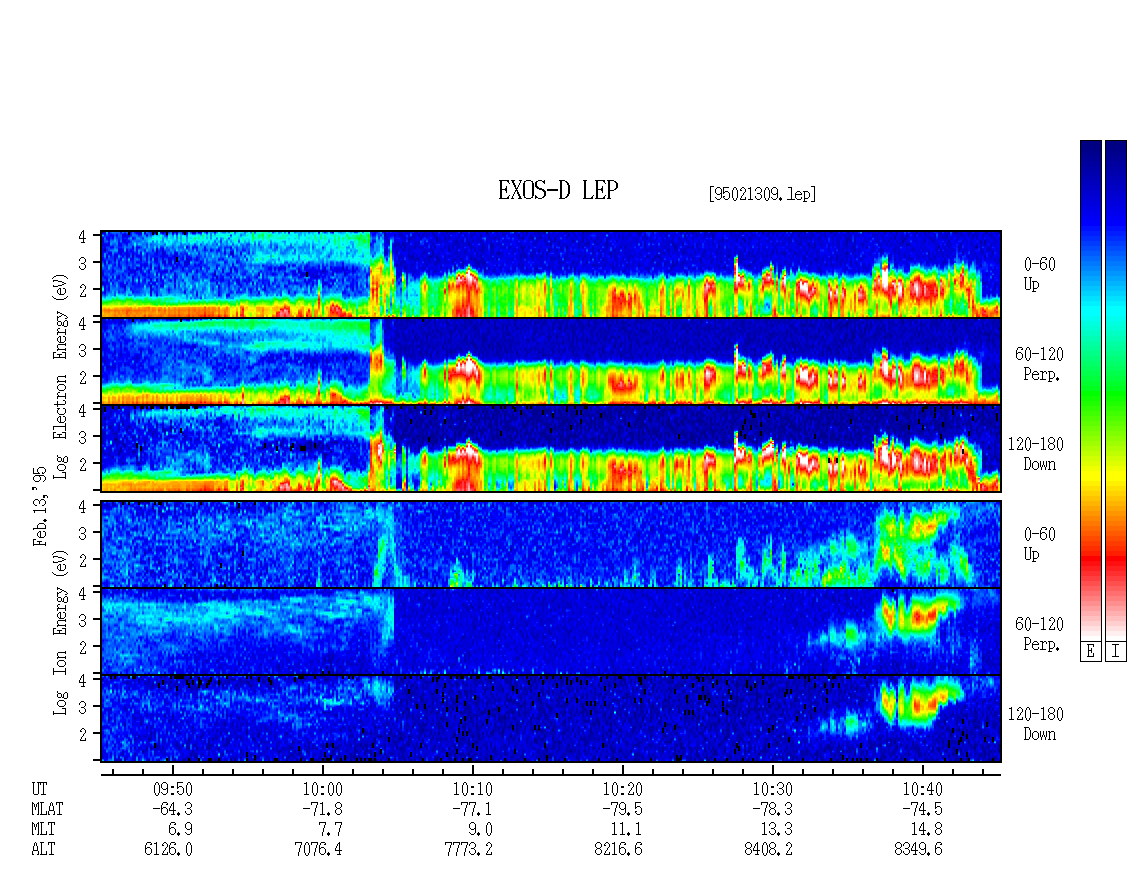Select the electron 0-60 Up spectrogram panel

click(x=551, y=274)
